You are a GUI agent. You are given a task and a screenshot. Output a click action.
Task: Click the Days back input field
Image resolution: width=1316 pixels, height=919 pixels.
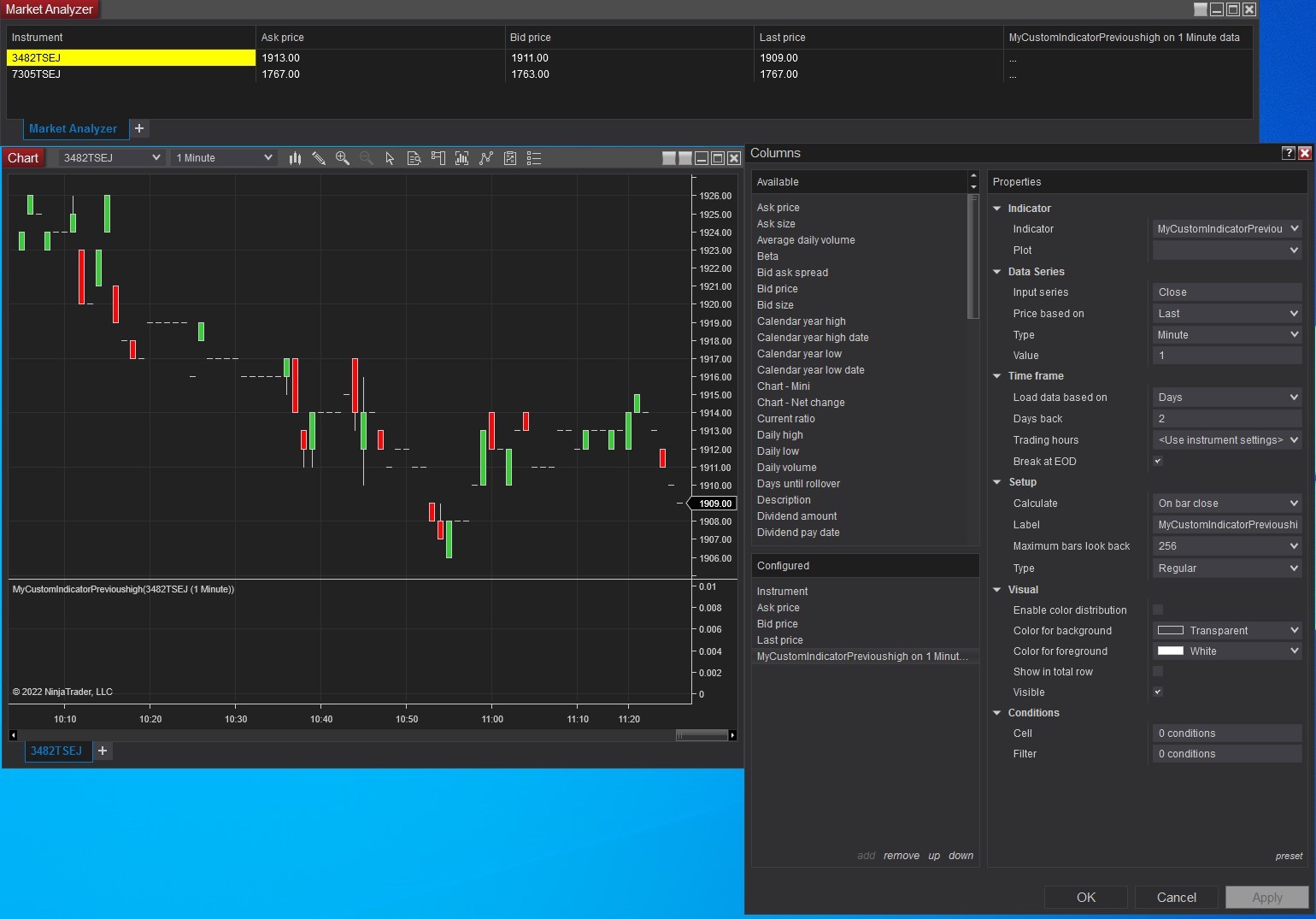coord(1227,419)
